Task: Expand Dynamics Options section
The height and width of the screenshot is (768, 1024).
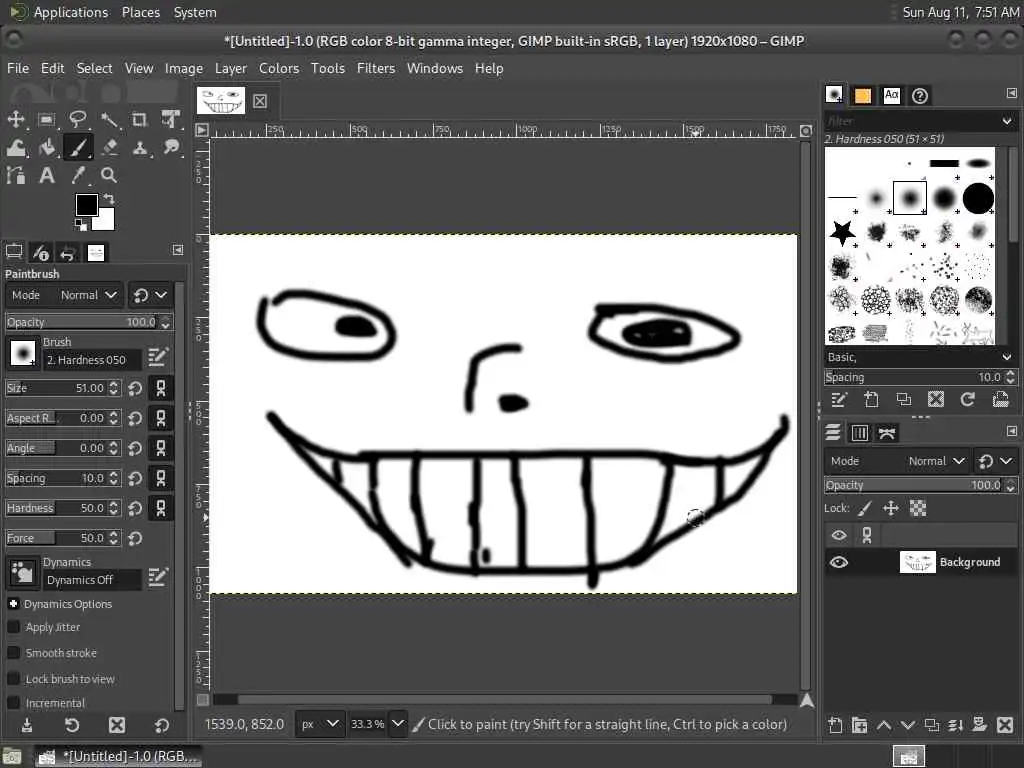Action: click(x=13, y=604)
